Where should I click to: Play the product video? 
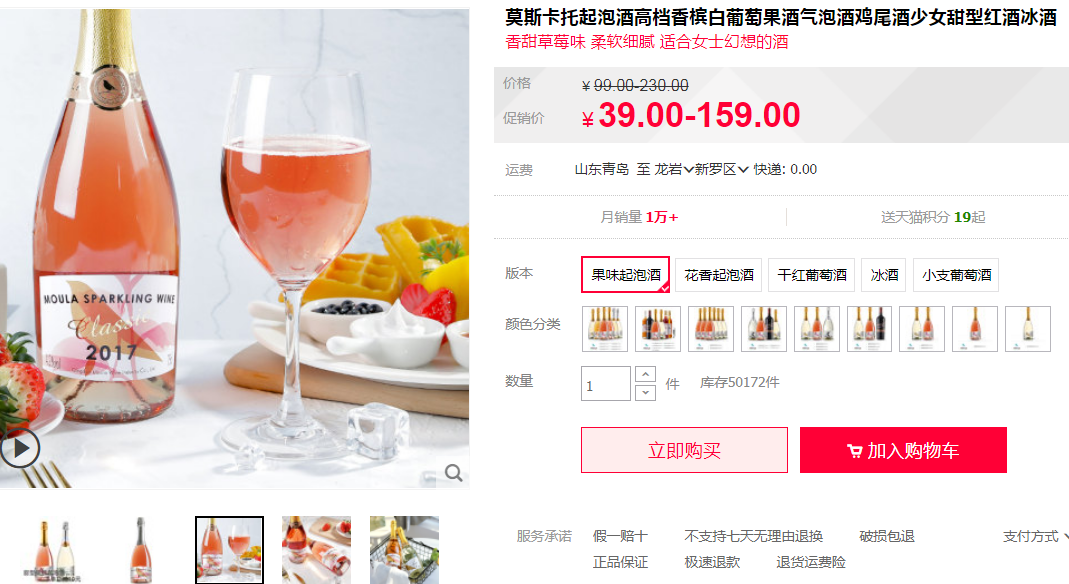20,448
